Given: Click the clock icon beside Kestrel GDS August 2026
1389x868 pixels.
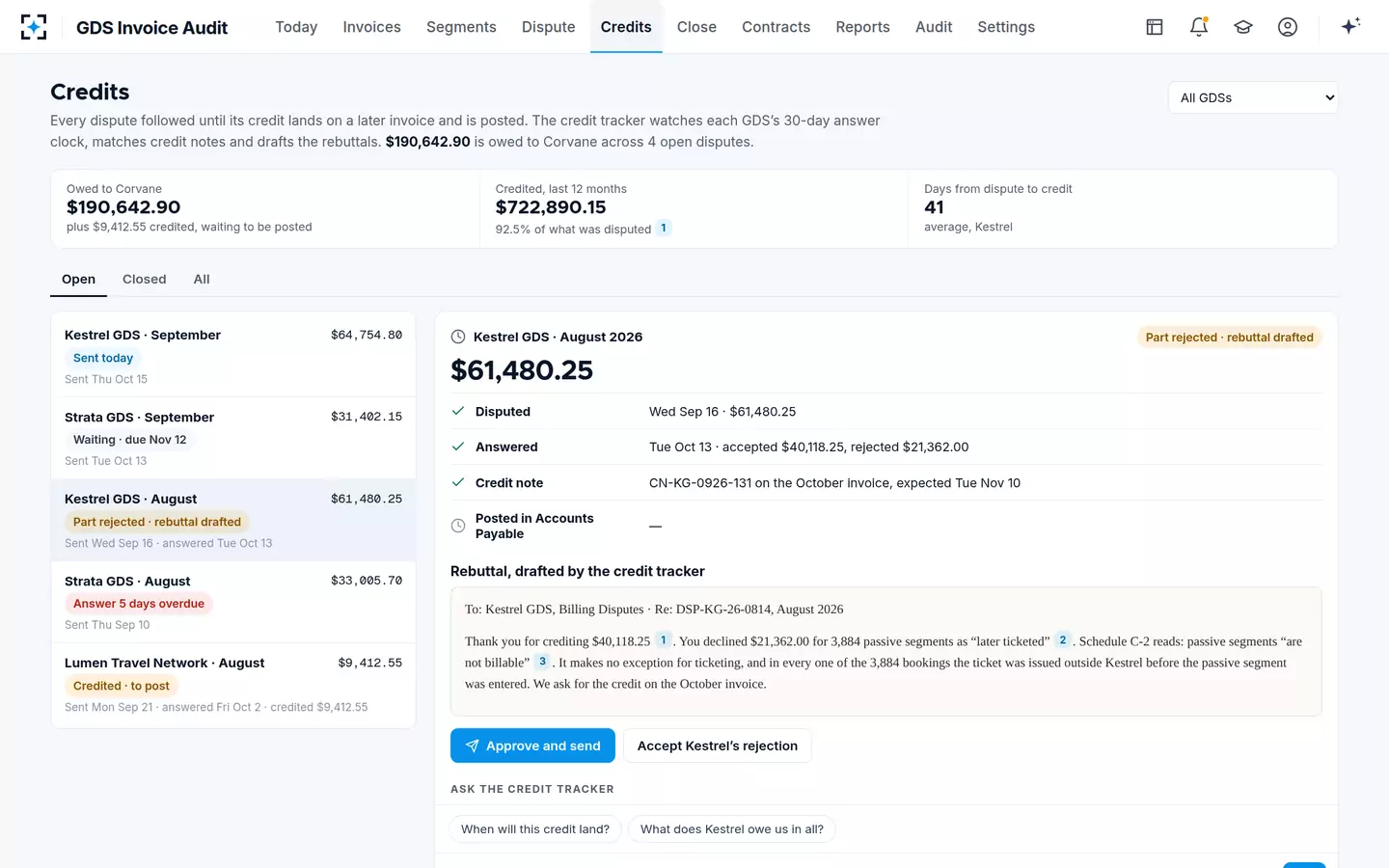Looking at the screenshot, I should coord(458,337).
